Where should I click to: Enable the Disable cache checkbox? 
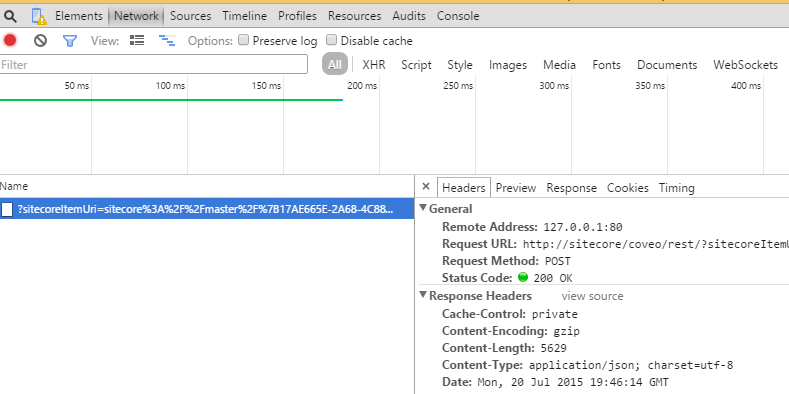[x=331, y=40]
